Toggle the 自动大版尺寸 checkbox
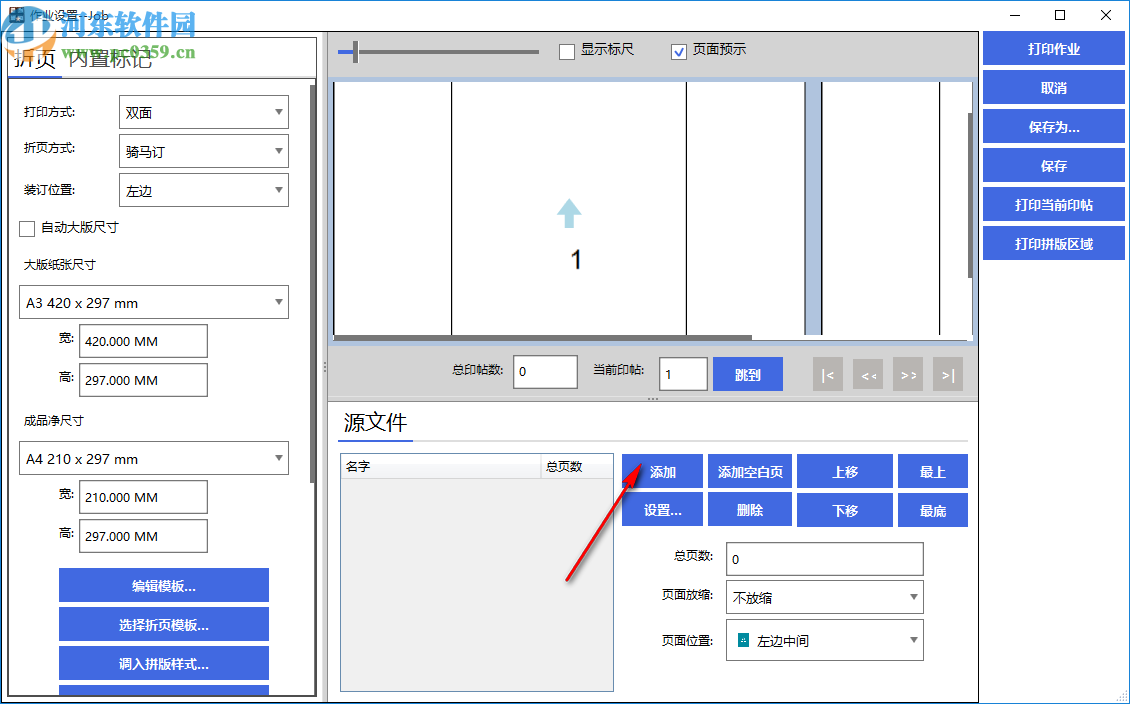 pyautogui.click(x=27, y=228)
